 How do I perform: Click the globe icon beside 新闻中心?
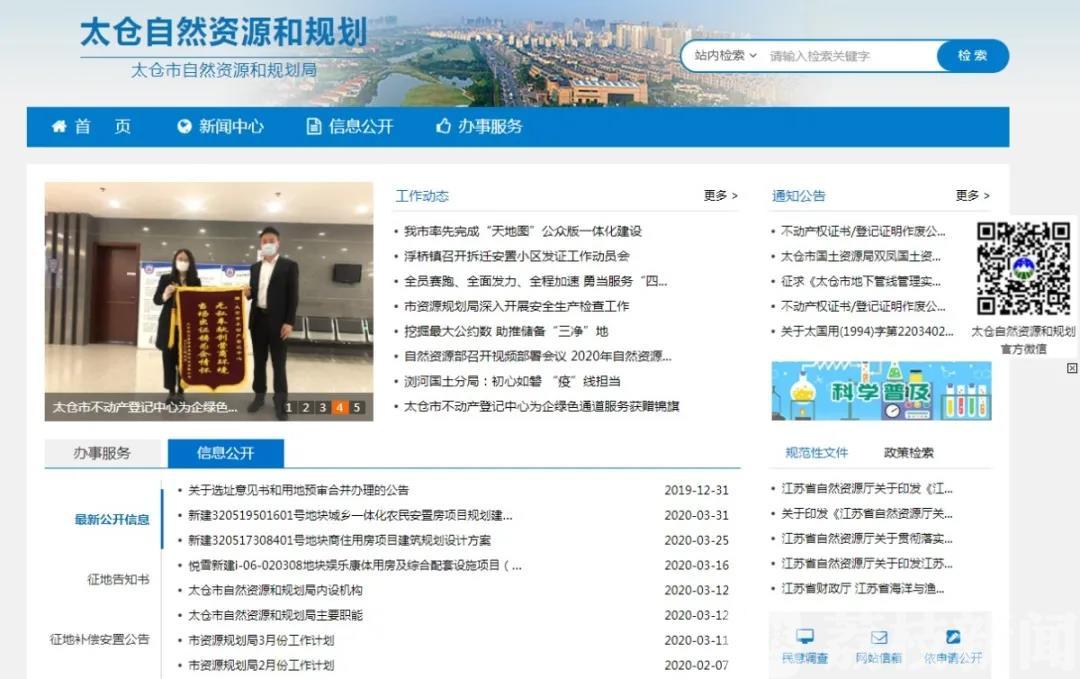coord(184,126)
